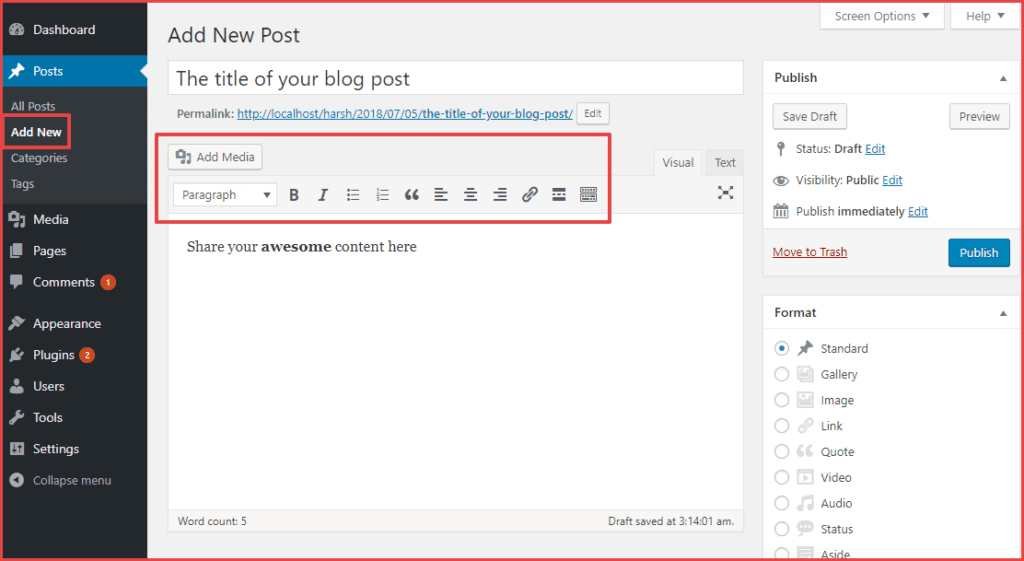
Task: Collapse the Format box
Action: click(x=1003, y=313)
